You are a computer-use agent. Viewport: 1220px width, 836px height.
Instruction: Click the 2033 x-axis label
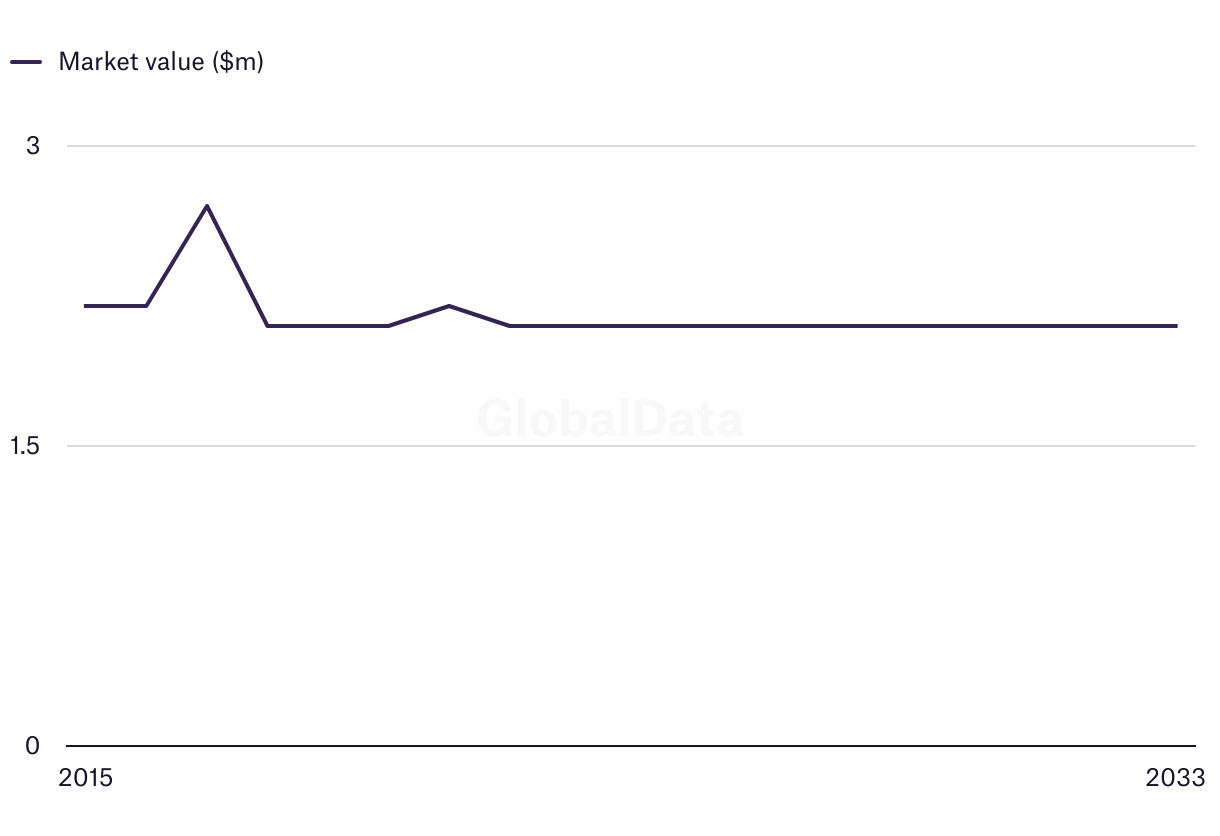click(1176, 778)
